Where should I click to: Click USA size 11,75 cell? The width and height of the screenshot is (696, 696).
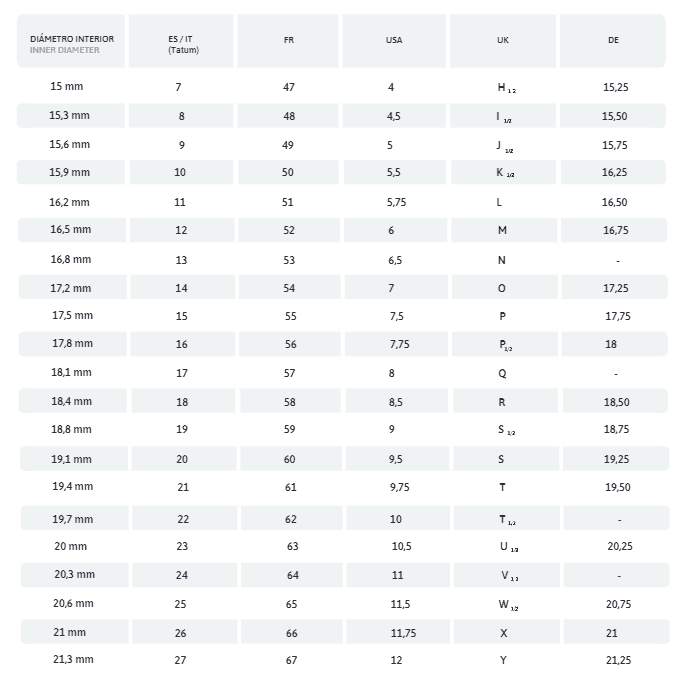pos(404,633)
